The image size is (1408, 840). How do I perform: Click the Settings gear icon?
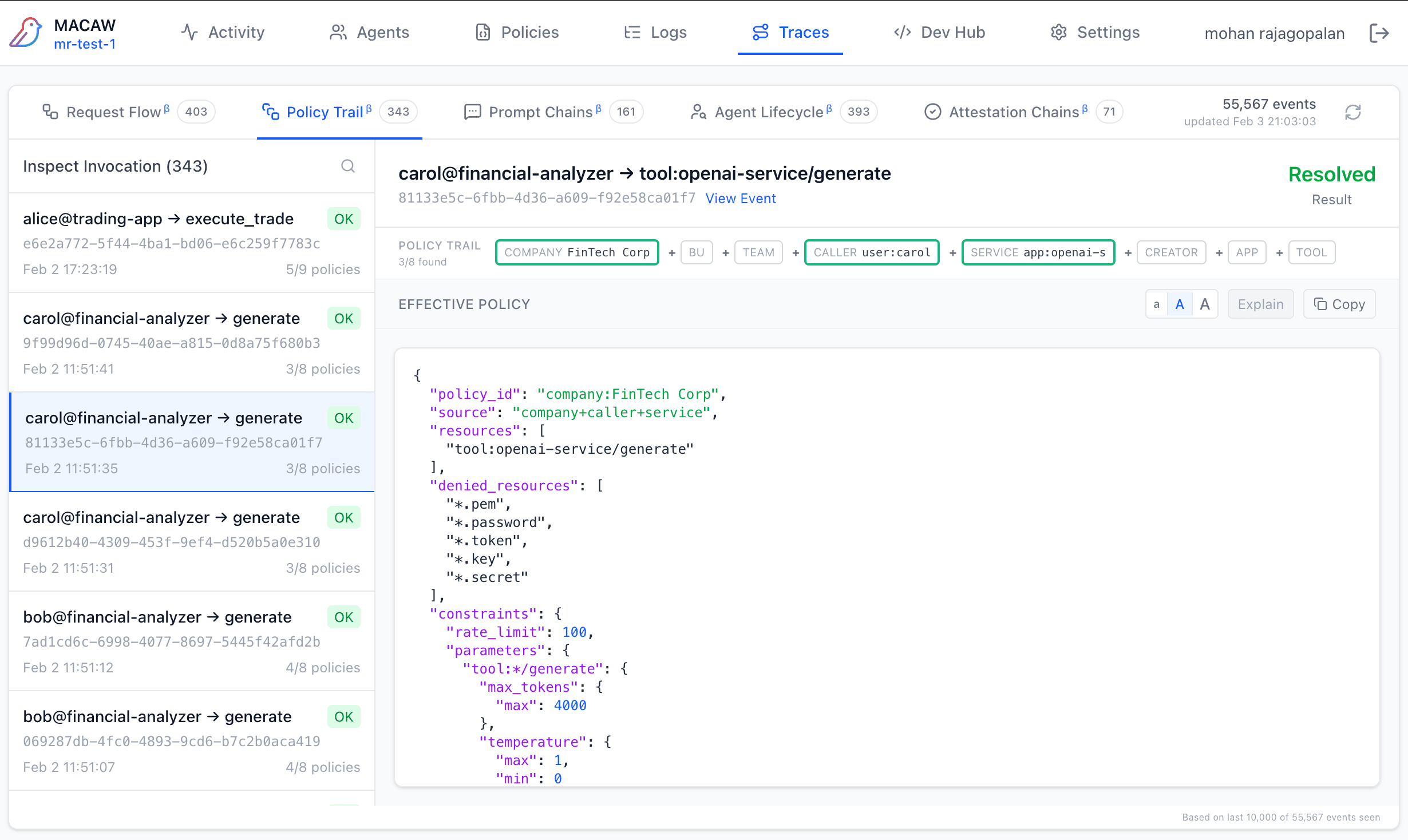pyautogui.click(x=1058, y=33)
